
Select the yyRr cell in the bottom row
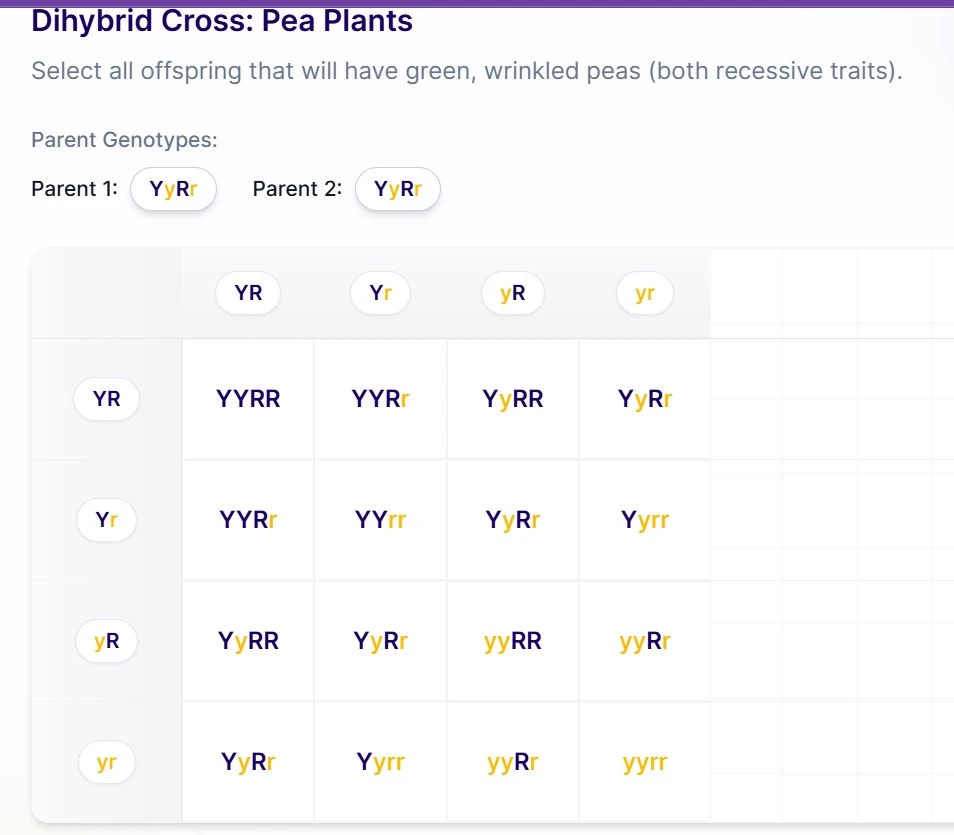(x=512, y=761)
